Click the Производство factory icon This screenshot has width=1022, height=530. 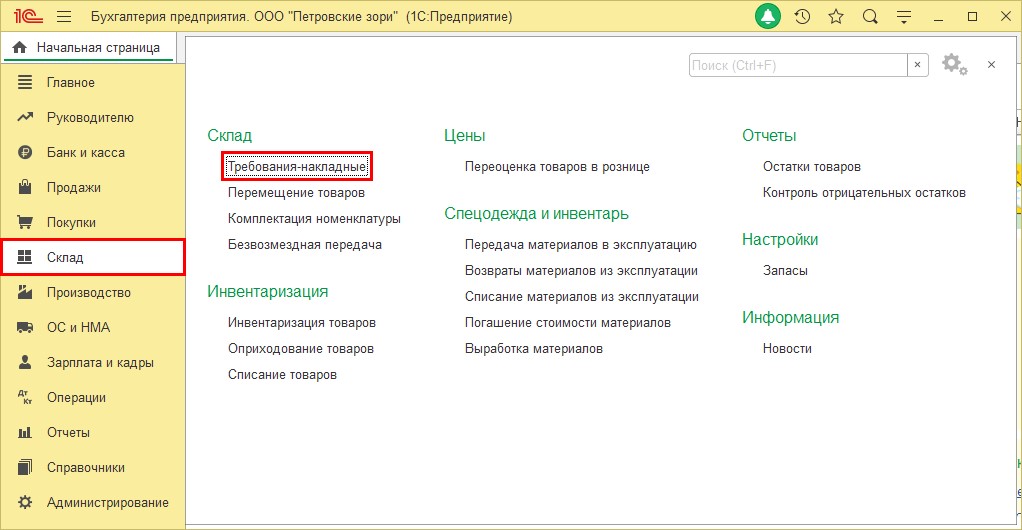coord(25,292)
